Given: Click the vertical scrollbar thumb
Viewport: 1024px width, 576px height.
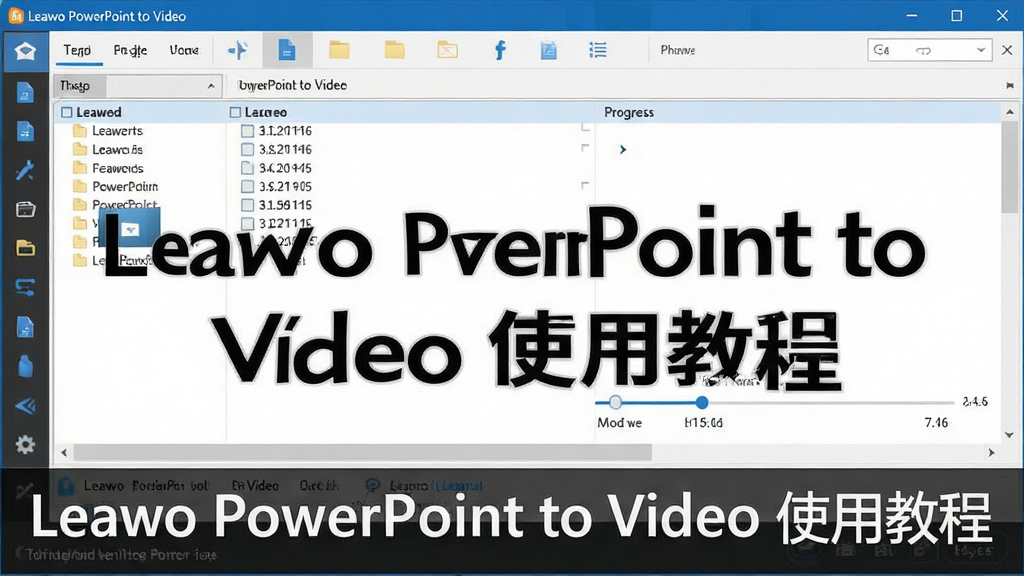Looking at the screenshot, I should 1010,167.
